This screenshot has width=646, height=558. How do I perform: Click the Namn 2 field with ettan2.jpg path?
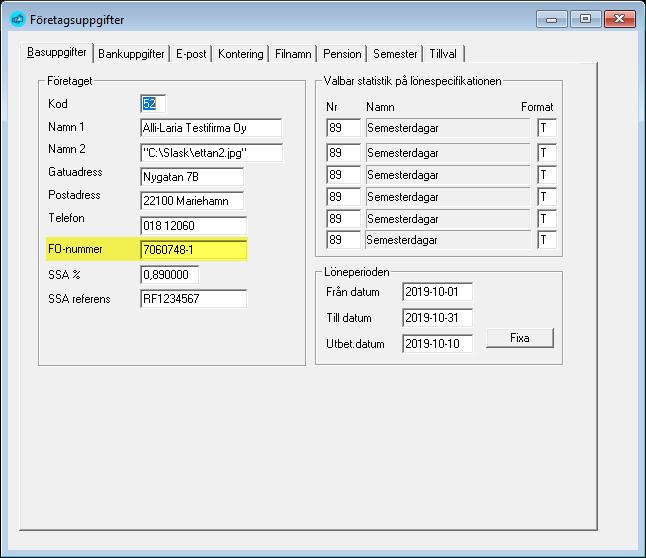click(x=212, y=153)
